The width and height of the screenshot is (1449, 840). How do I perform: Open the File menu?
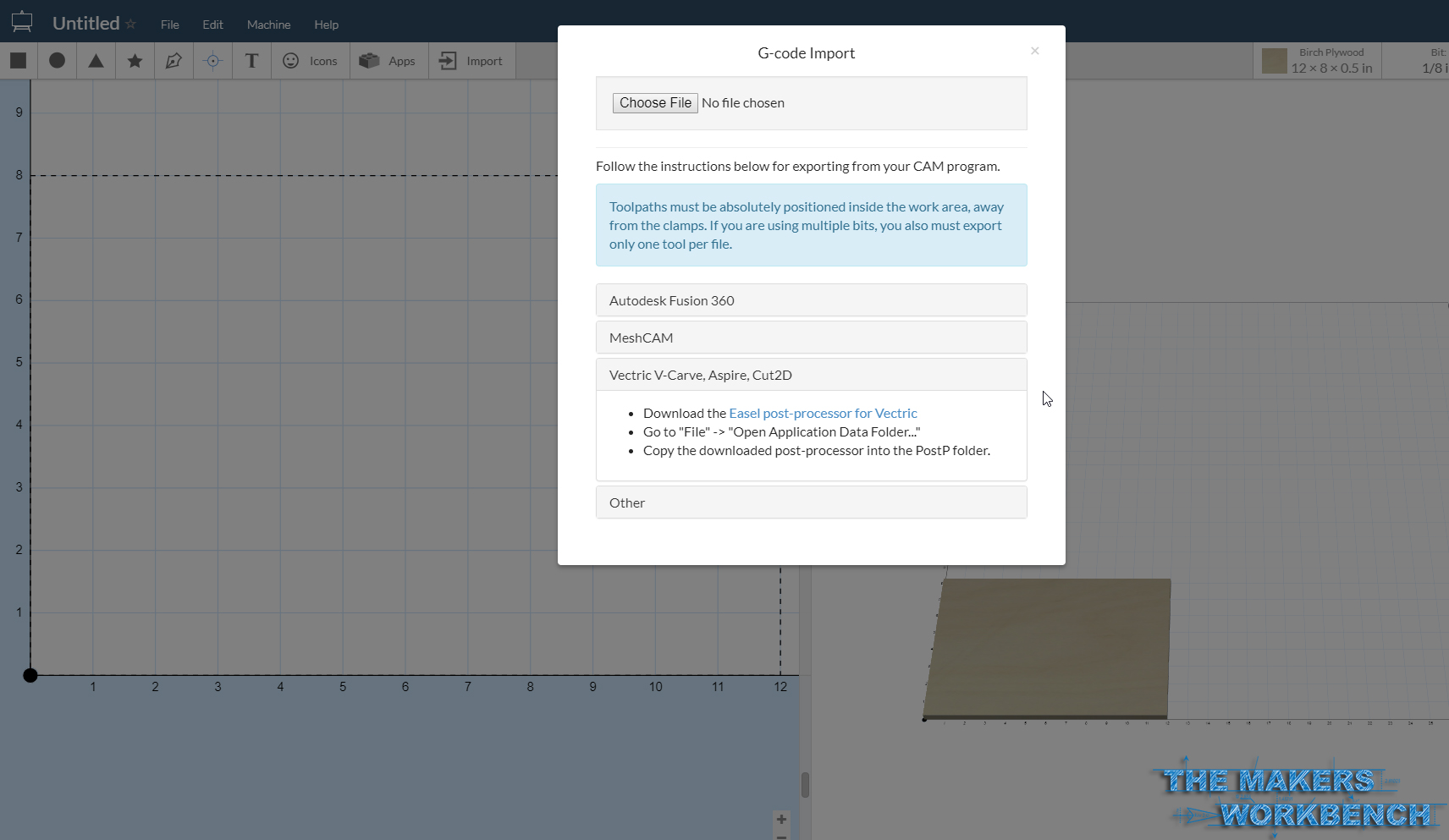[x=169, y=25]
